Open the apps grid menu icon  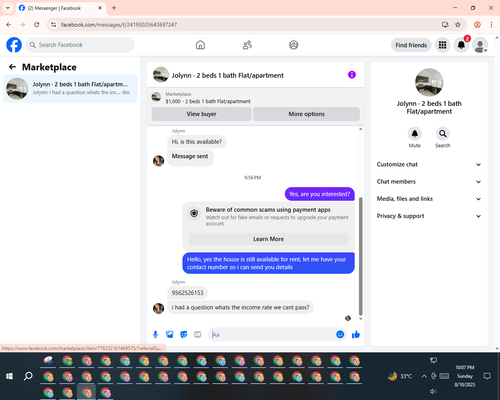[x=442, y=45]
